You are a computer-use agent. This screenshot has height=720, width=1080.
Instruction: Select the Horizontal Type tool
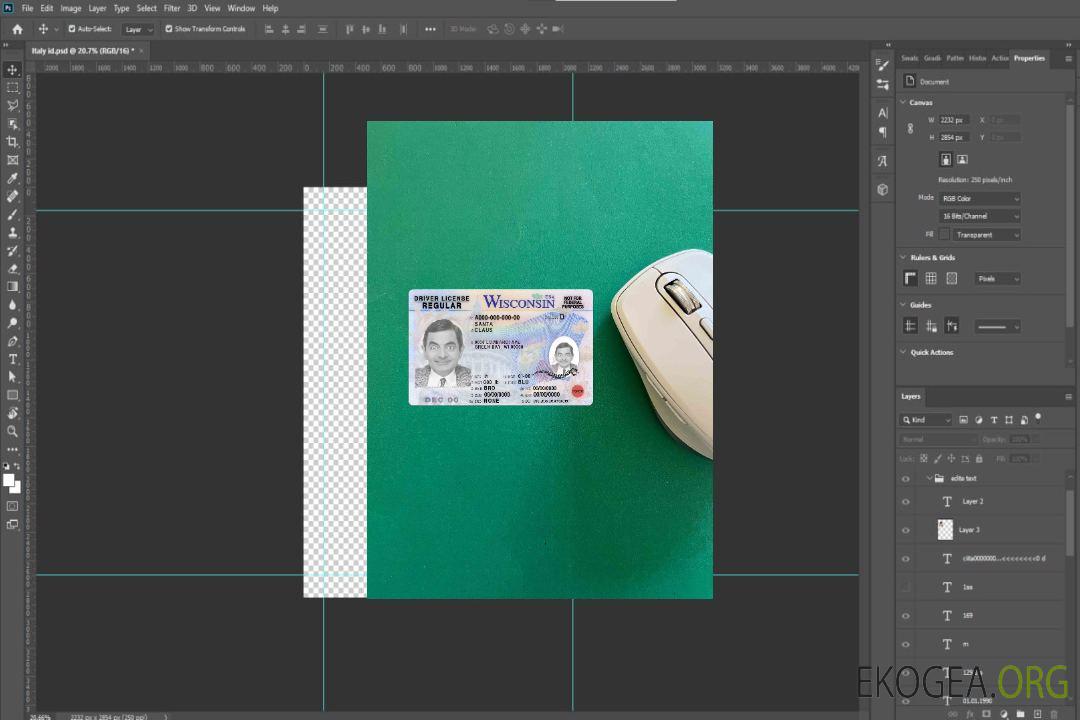[13, 359]
